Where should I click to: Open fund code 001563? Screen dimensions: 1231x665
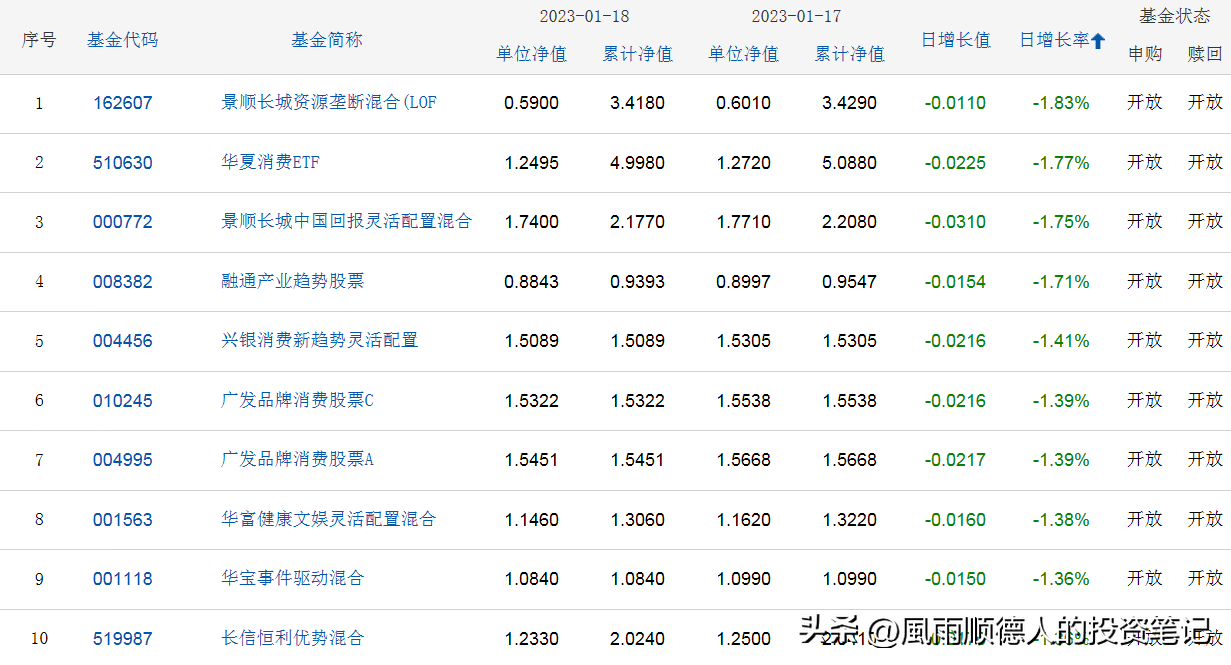click(123, 520)
